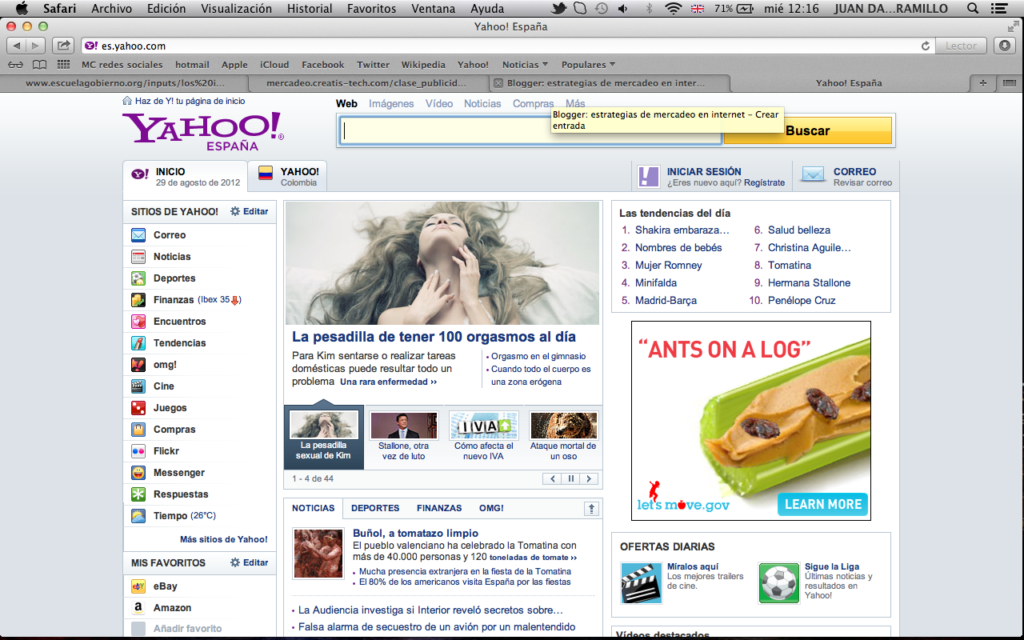Click the share icon in Safari toolbar

(63, 46)
